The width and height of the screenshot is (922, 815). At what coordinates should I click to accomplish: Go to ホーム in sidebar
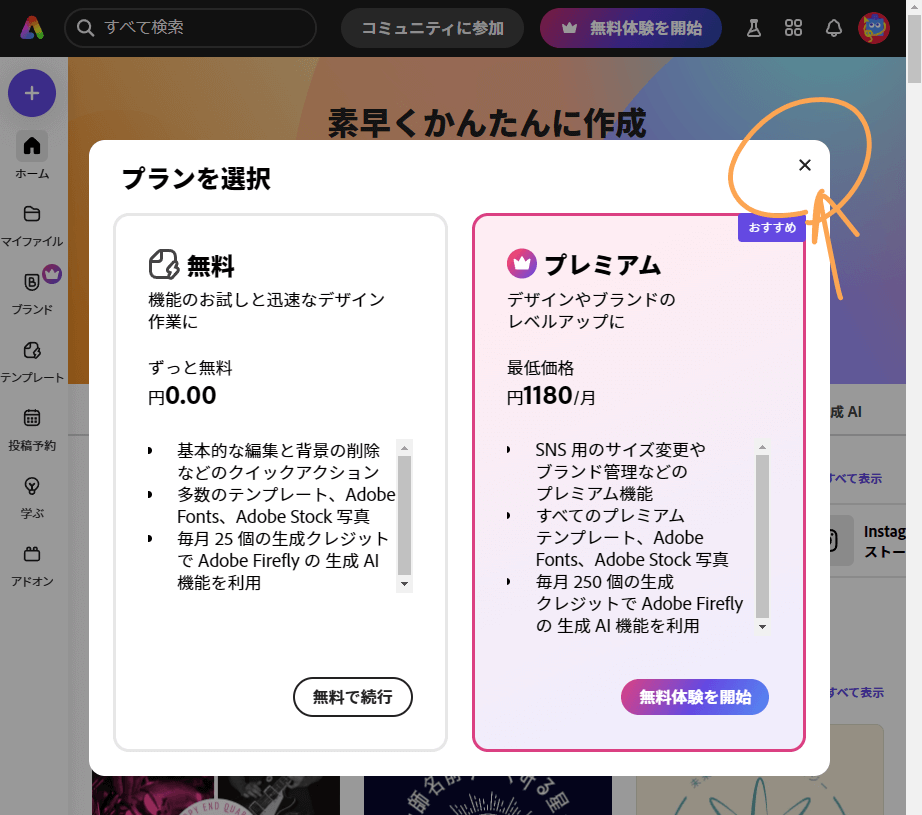(32, 156)
